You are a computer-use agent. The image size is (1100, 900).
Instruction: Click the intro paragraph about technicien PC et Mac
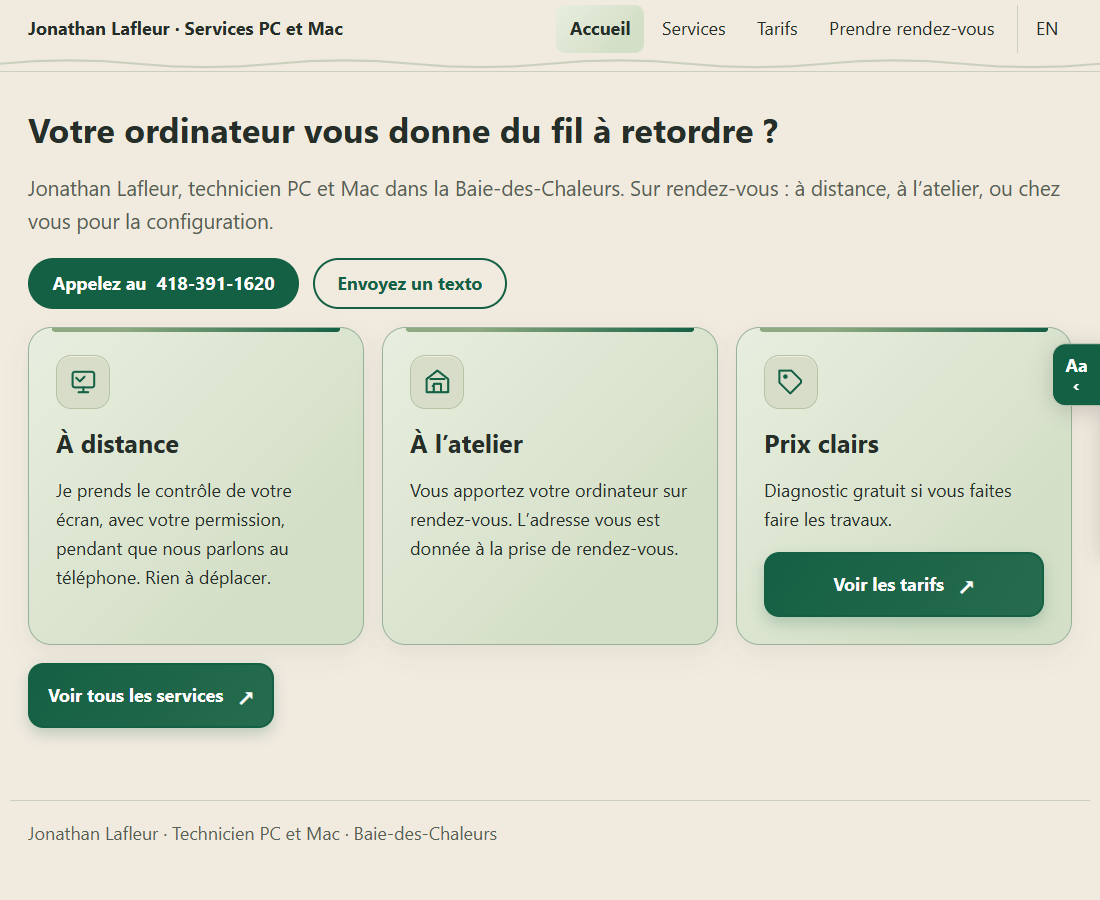[544, 205]
